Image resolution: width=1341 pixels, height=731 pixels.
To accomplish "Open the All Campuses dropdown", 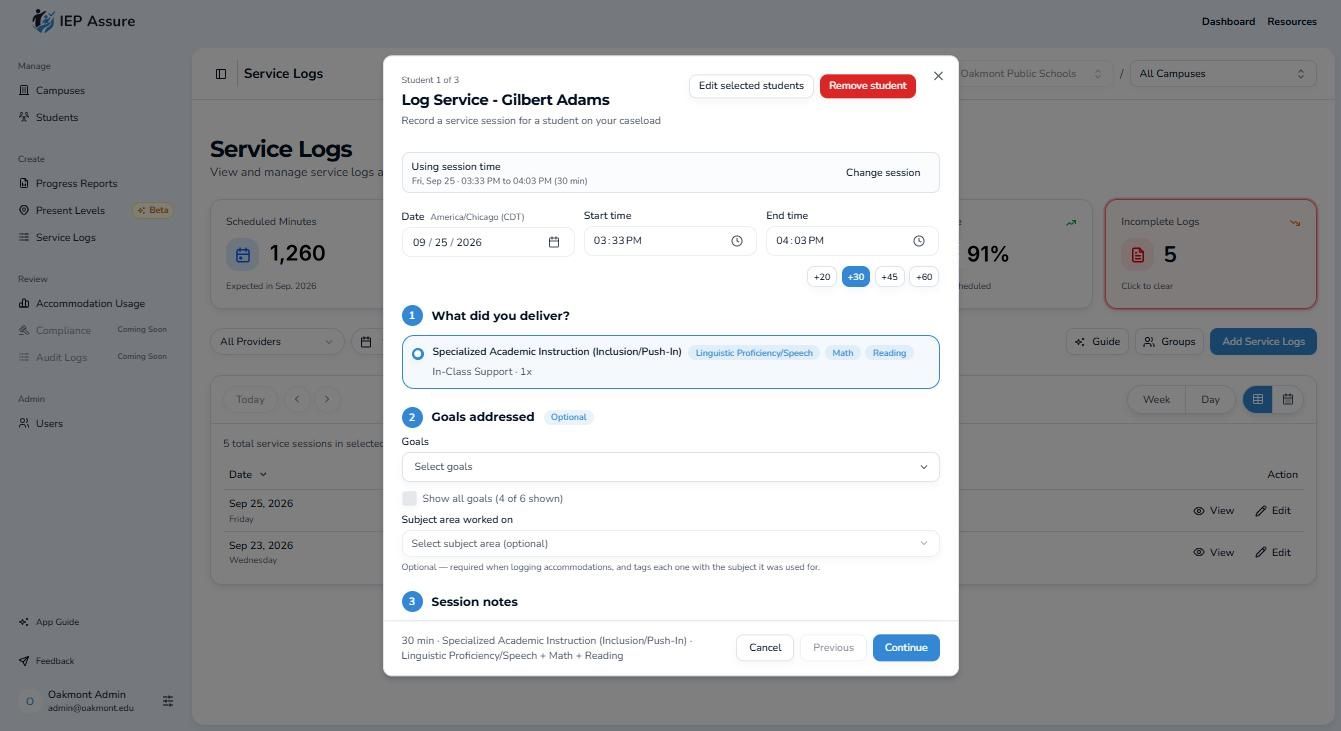I will tap(1222, 74).
